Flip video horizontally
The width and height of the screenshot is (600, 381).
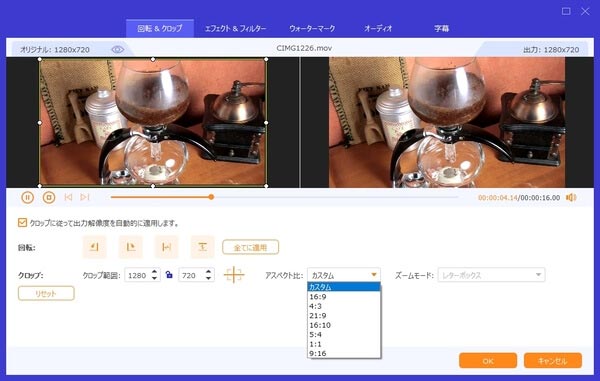tap(166, 247)
